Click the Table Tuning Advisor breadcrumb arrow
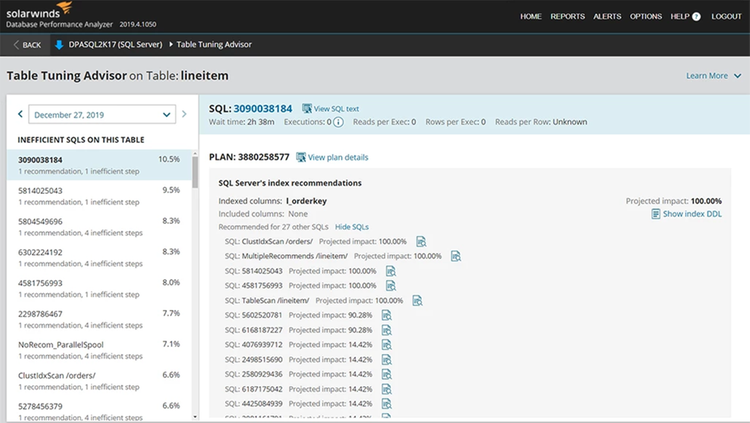This screenshot has width=750, height=423. (171, 45)
